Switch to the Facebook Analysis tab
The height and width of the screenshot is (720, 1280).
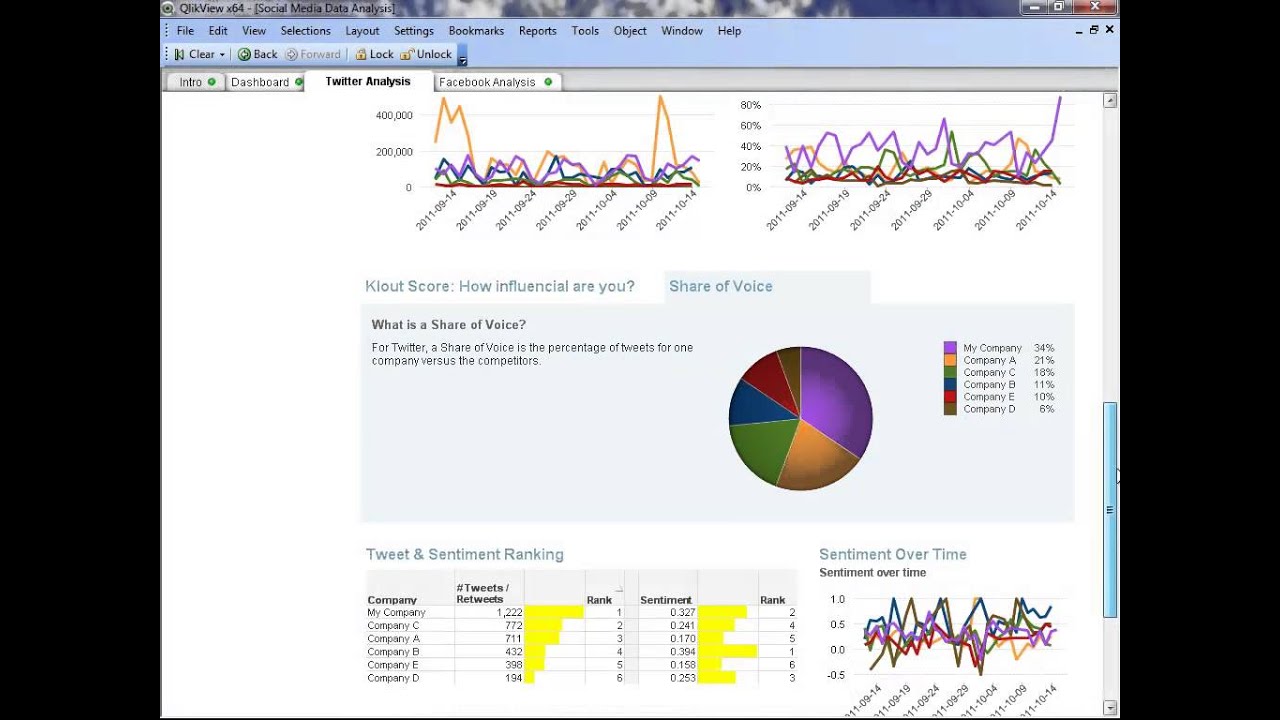495,82
